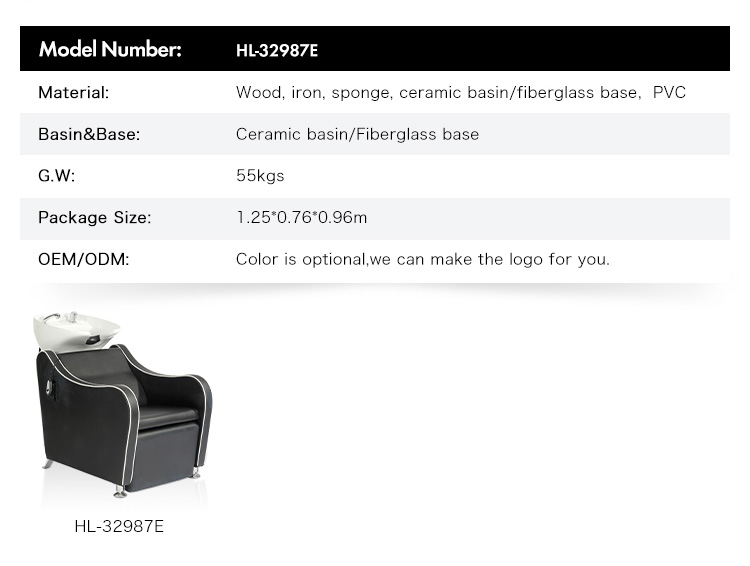Click the PVC word in the material row
Image resolution: width=750 pixels, height=566 pixels.
669,92
